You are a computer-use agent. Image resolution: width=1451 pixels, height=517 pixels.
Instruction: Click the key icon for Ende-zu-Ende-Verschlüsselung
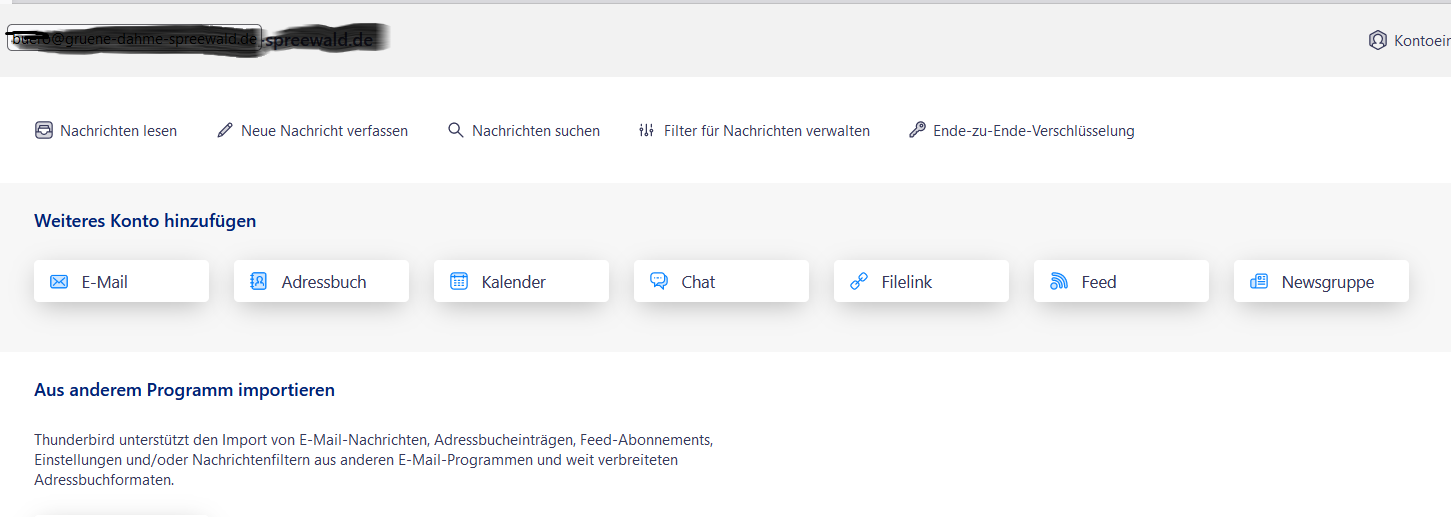tap(917, 130)
